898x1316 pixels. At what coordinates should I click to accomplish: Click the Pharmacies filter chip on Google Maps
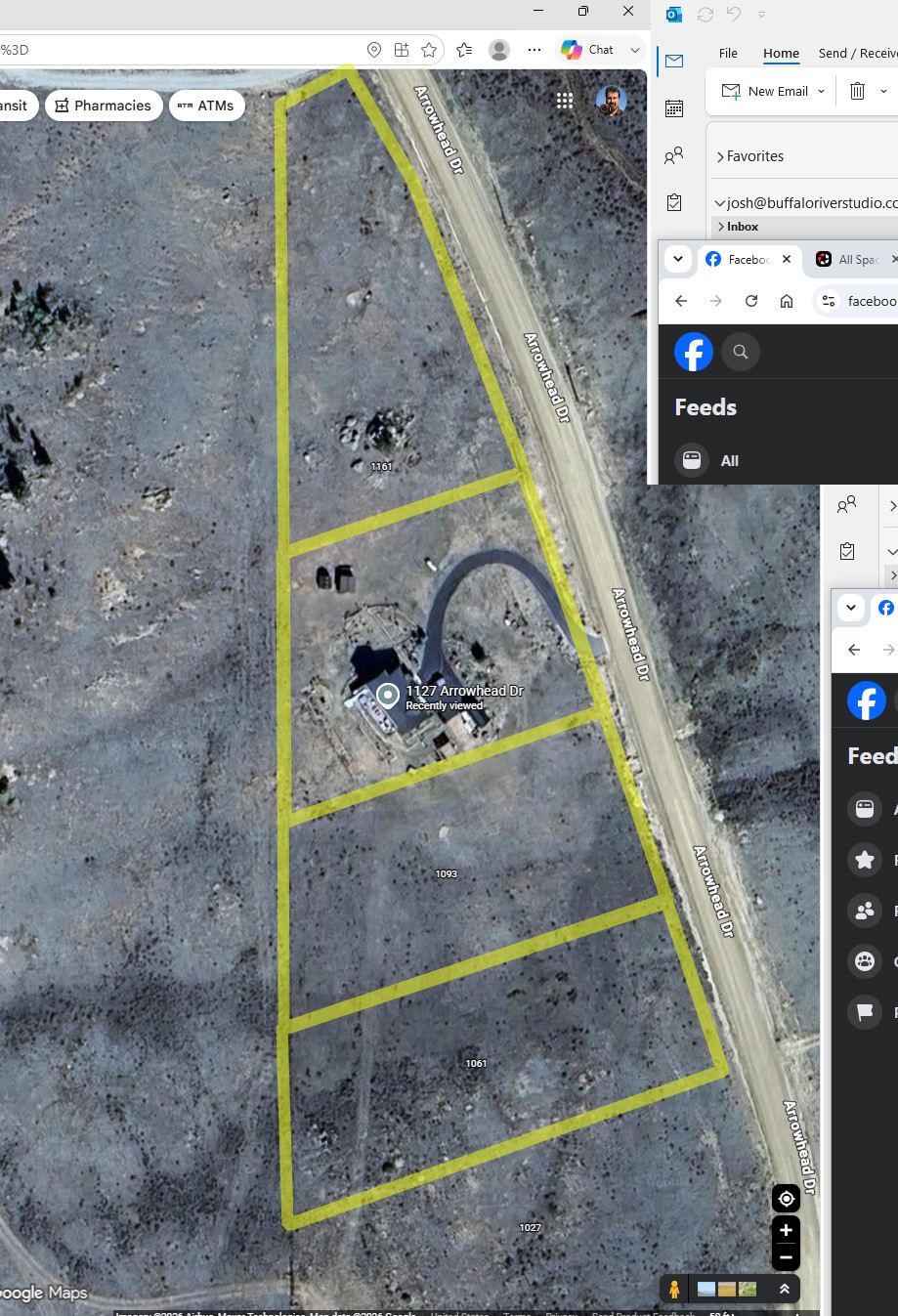(x=104, y=106)
